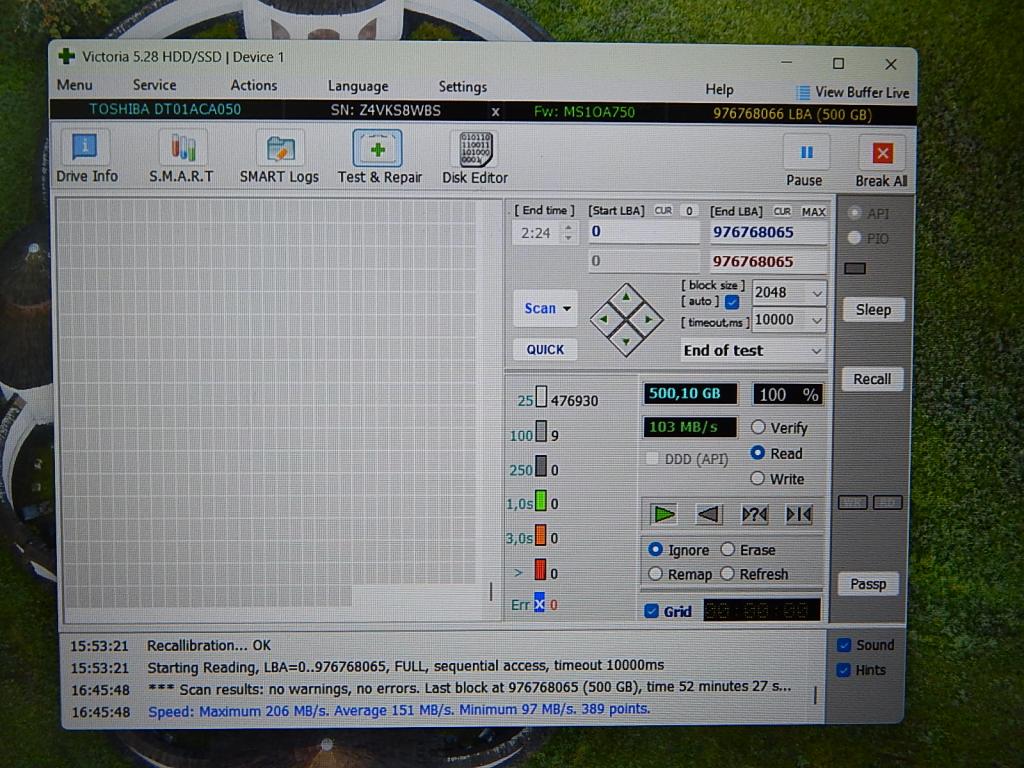The width and height of the screenshot is (1024, 768).
Task: Open the Service menu
Action: (154, 86)
